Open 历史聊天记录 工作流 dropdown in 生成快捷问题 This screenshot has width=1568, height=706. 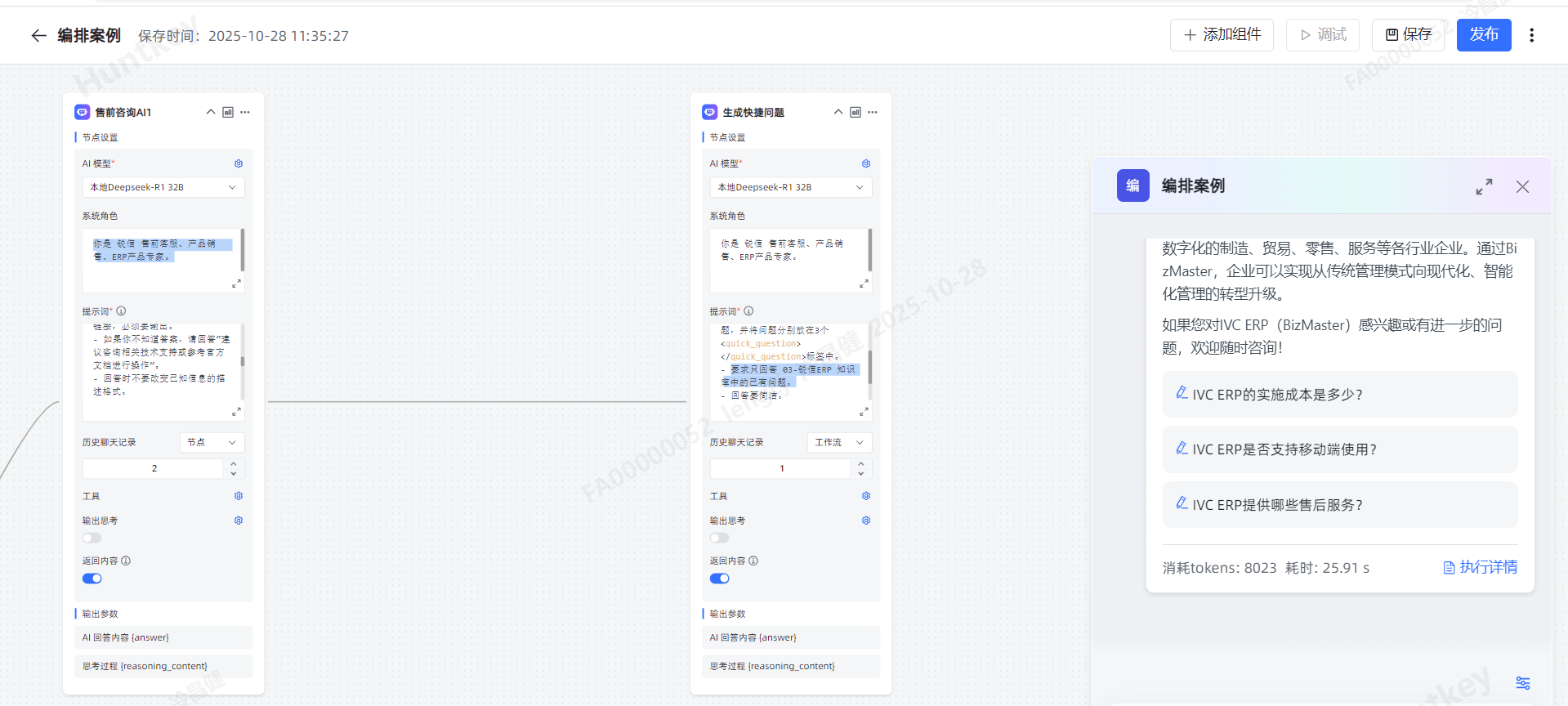839,442
